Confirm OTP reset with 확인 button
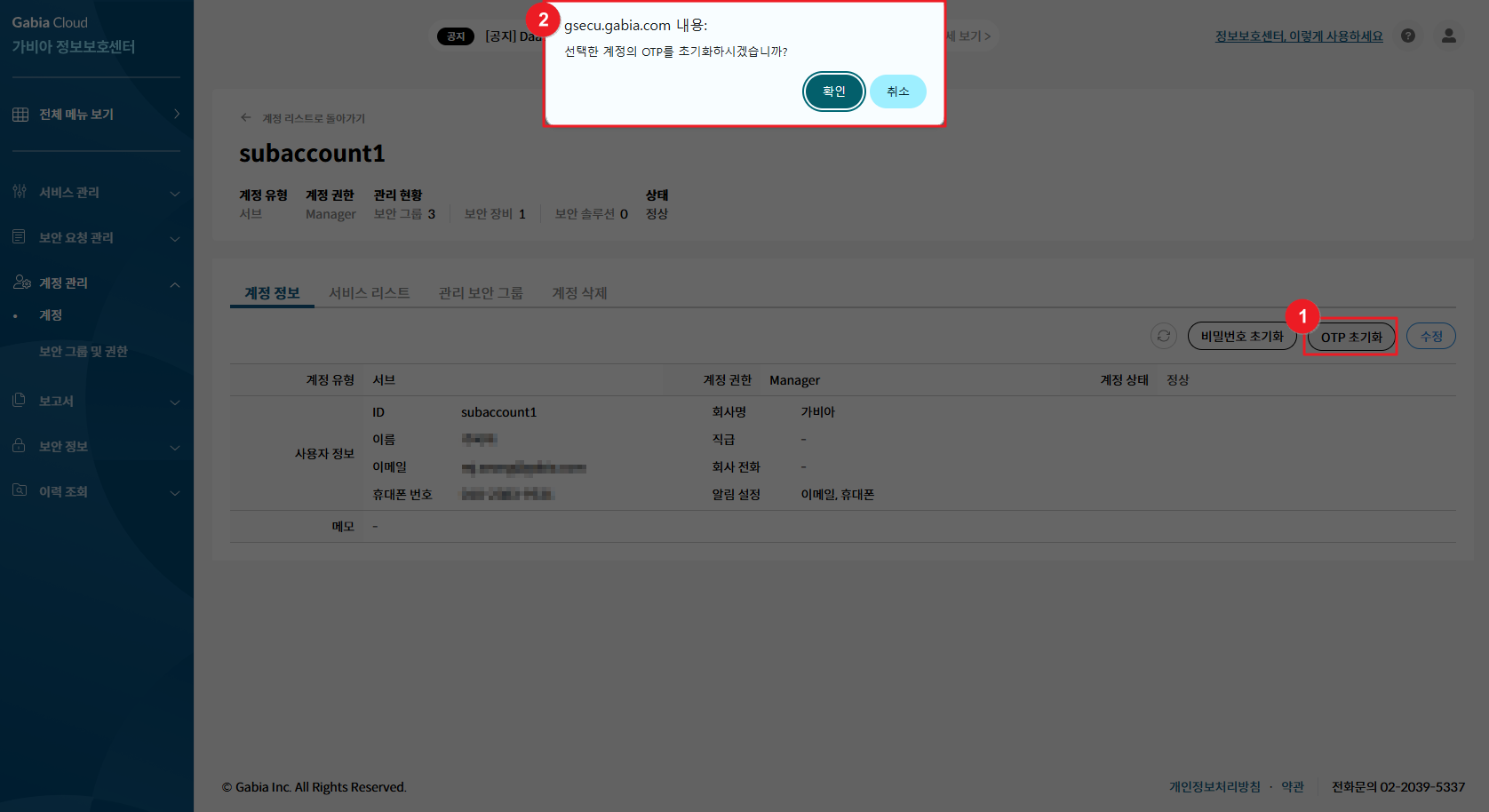1489x812 pixels. [833, 92]
